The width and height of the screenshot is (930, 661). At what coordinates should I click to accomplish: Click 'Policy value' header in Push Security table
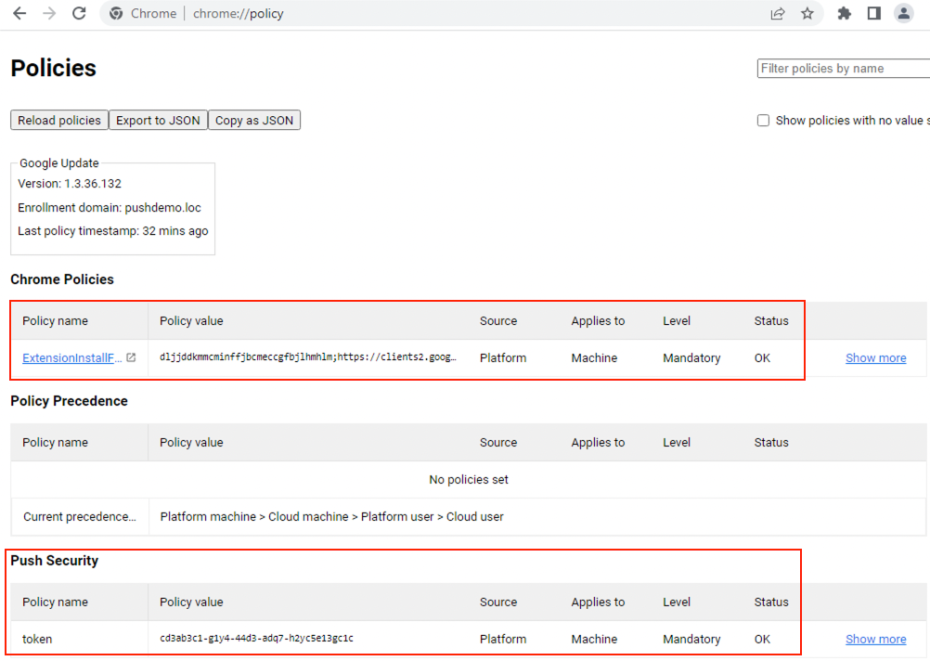click(191, 602)
